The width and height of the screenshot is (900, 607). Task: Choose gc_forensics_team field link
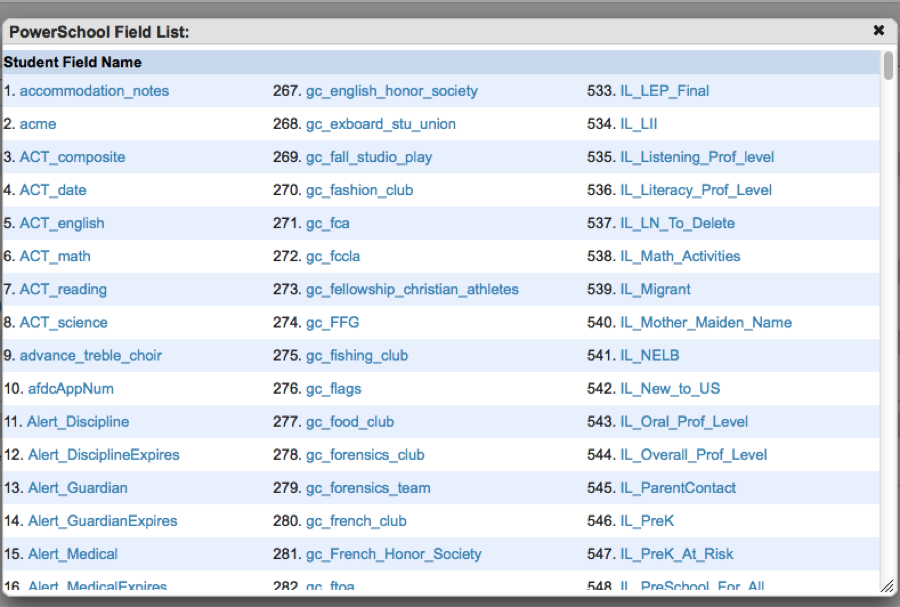(x=368, y=487)
